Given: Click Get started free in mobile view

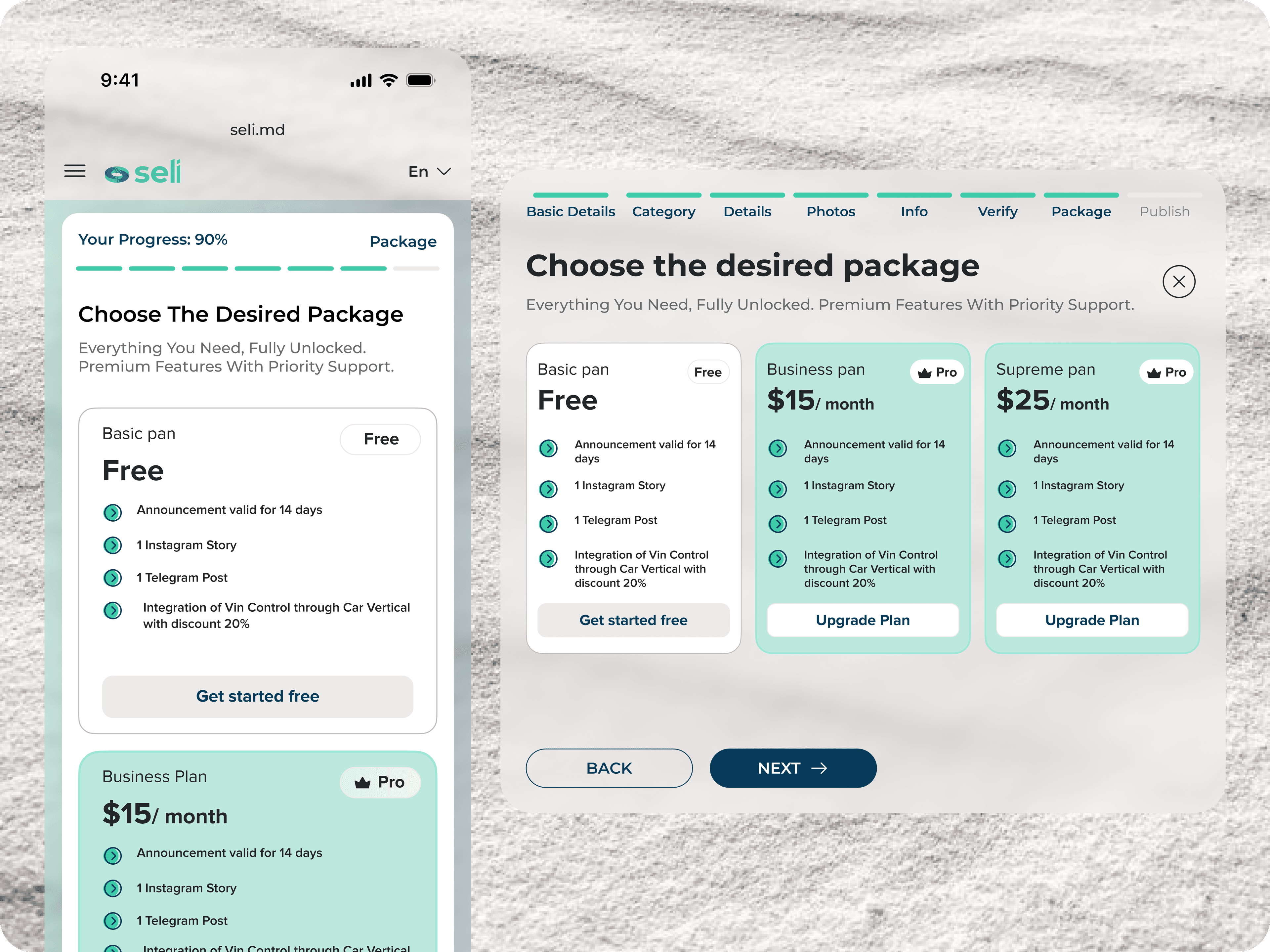Looking at the screenshot, I should pos(257,697).
